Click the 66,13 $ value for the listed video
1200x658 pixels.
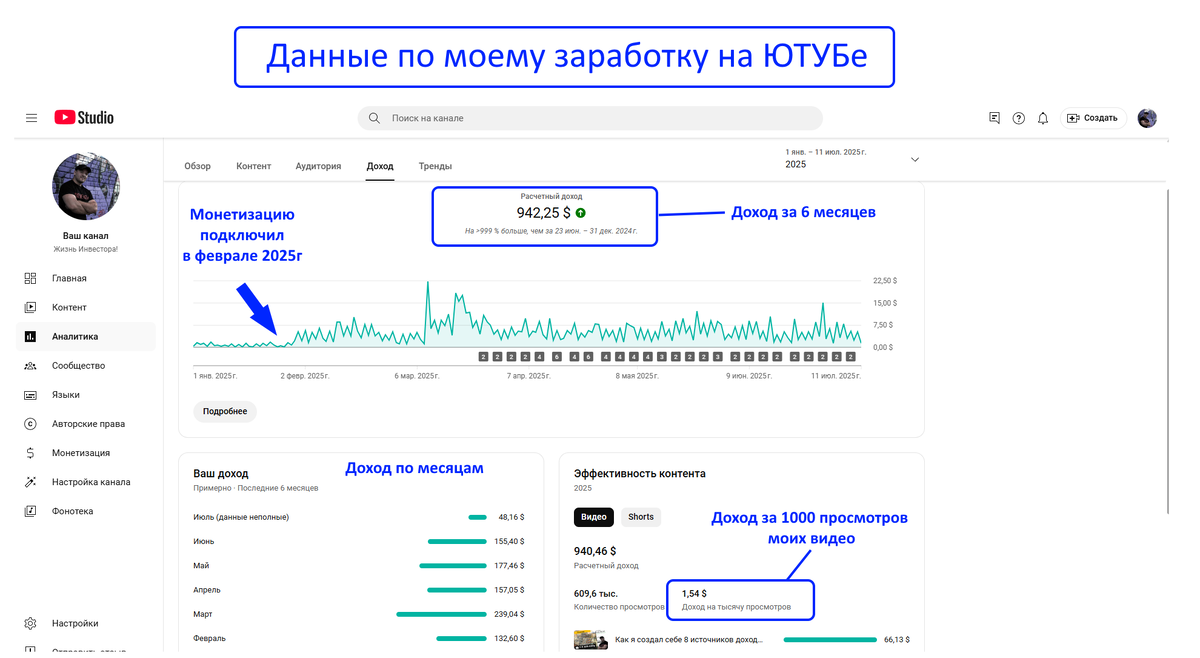tap(897, 639)
